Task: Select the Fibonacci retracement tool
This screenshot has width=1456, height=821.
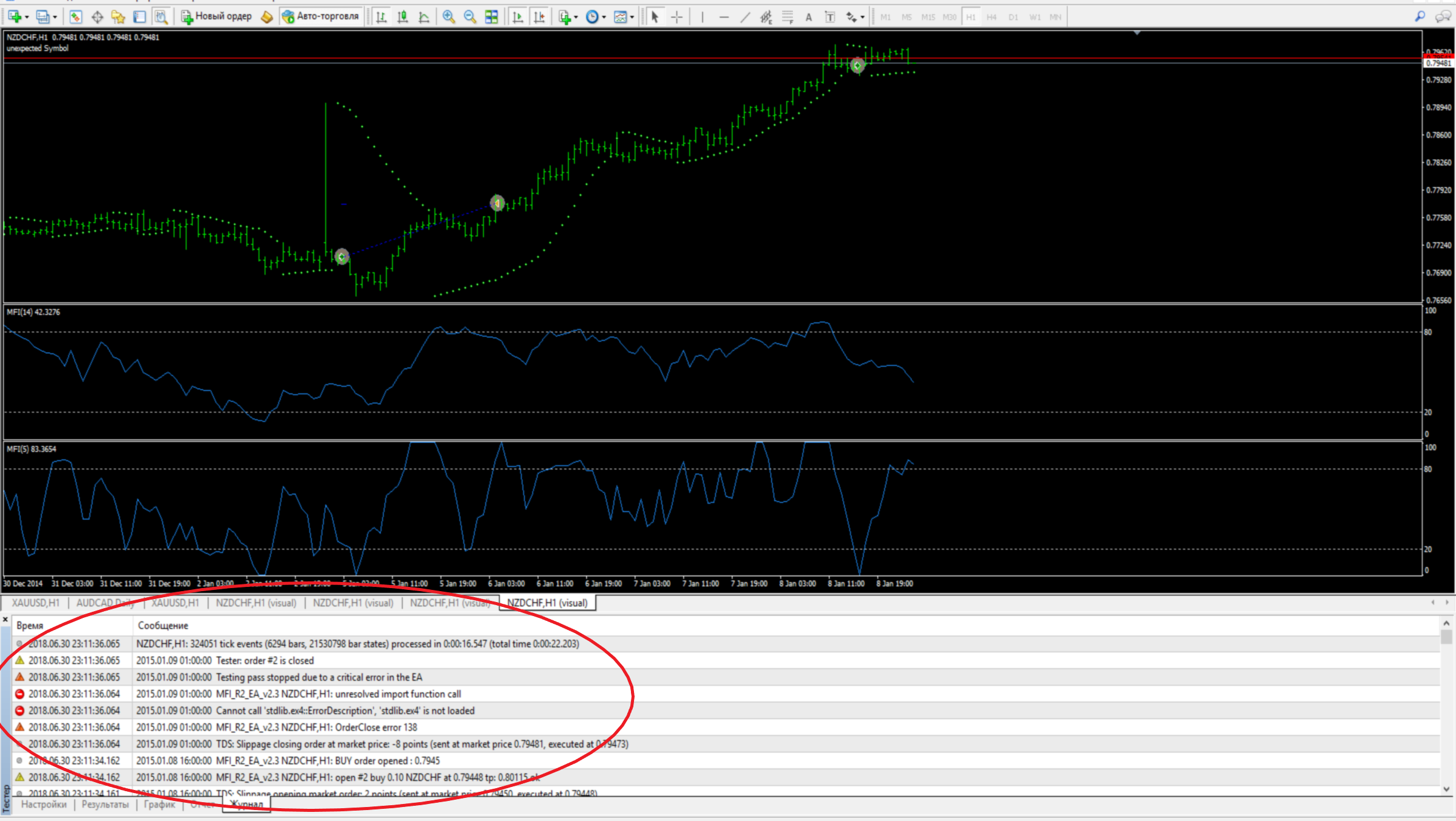Action: coord(787,17)
